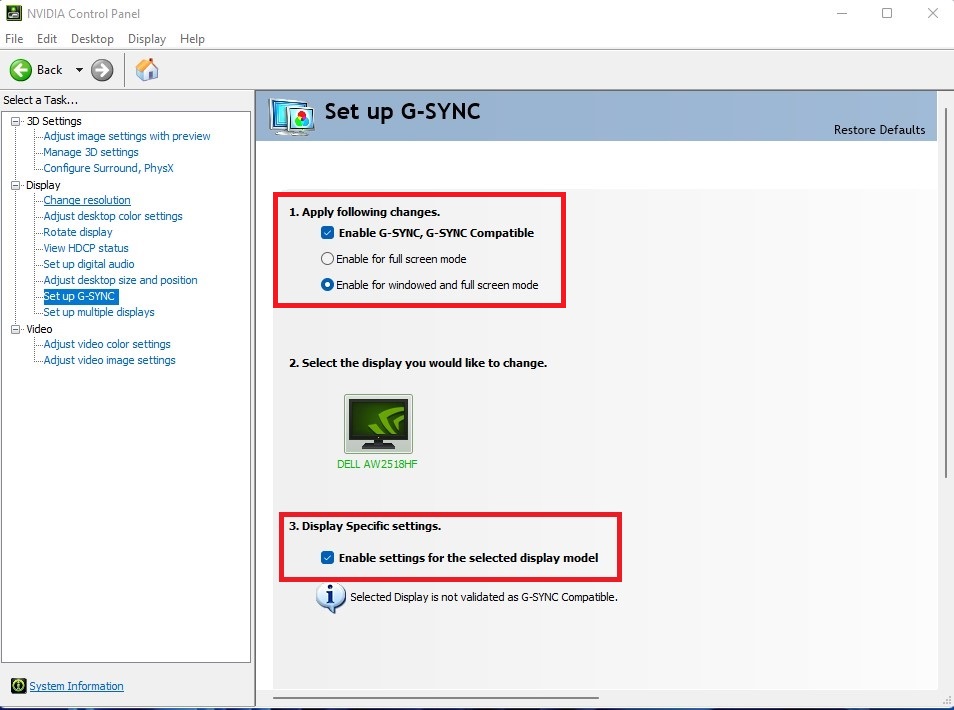Open Adjust desktop color settings
954x710 pixels.
click(x=113, y=216)
